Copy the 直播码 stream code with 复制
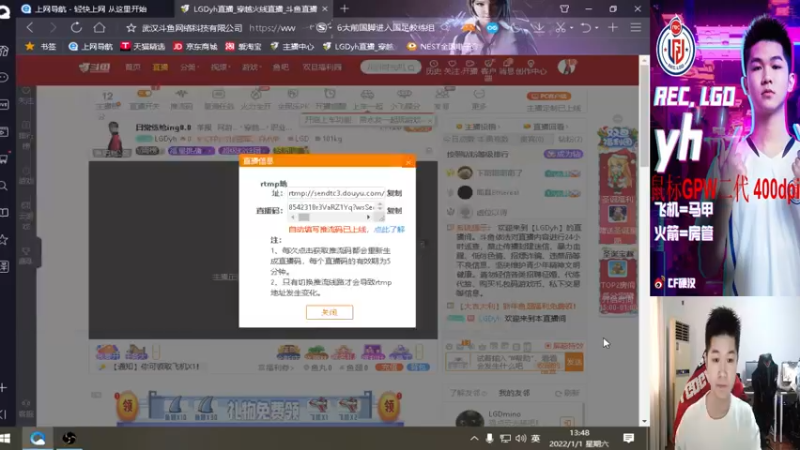This screenshot has width=800, height=450. (394, 211)
